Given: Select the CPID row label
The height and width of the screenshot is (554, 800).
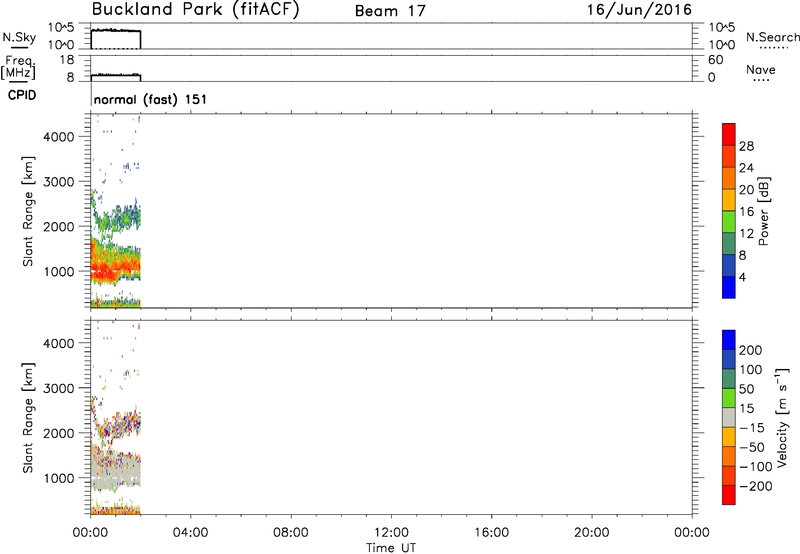Looking at the screenshot, I should tap(22, 95).
